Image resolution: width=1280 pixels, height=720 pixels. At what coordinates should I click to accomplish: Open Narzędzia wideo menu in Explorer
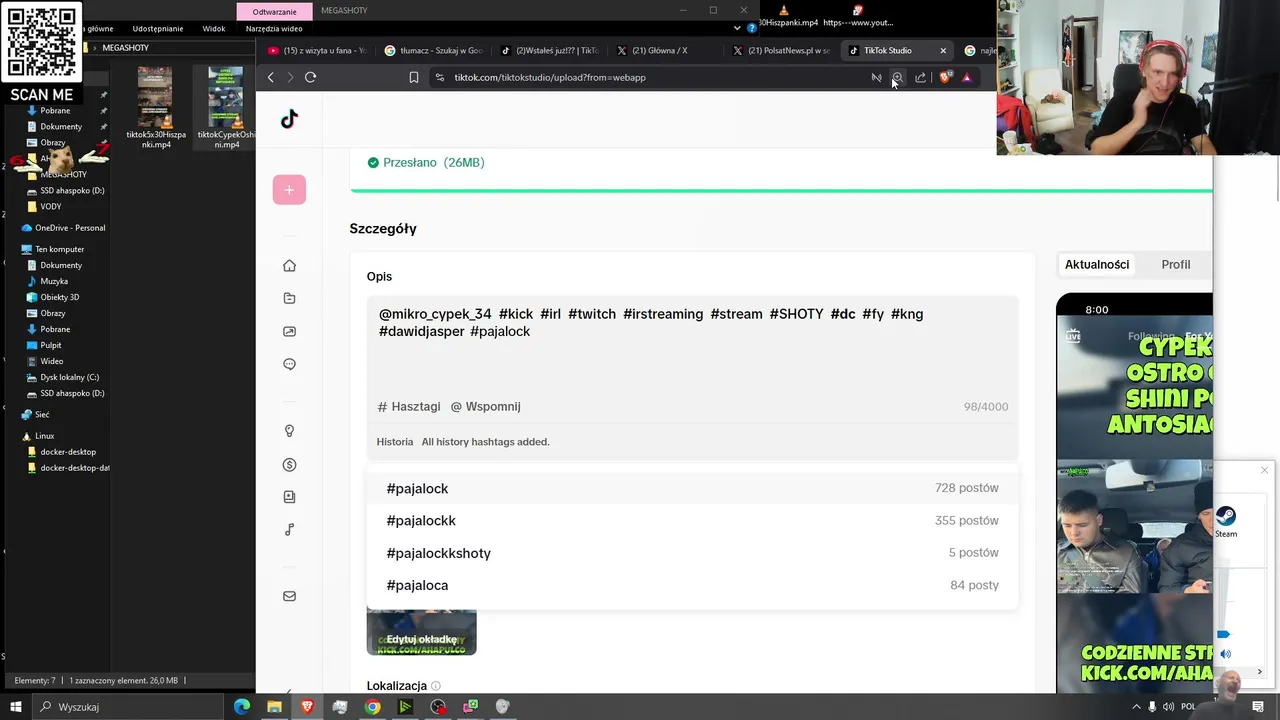point(274,28)
